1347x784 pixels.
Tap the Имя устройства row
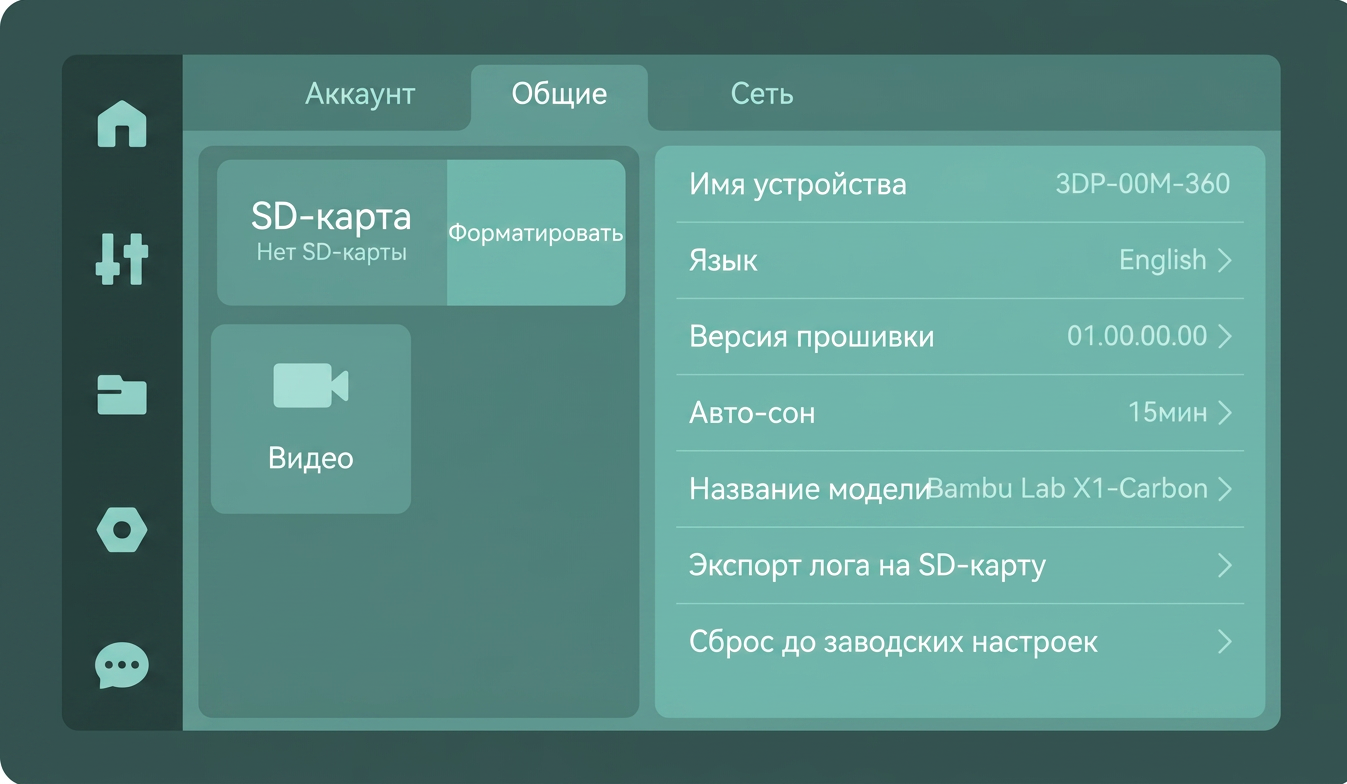pos(960,184)
